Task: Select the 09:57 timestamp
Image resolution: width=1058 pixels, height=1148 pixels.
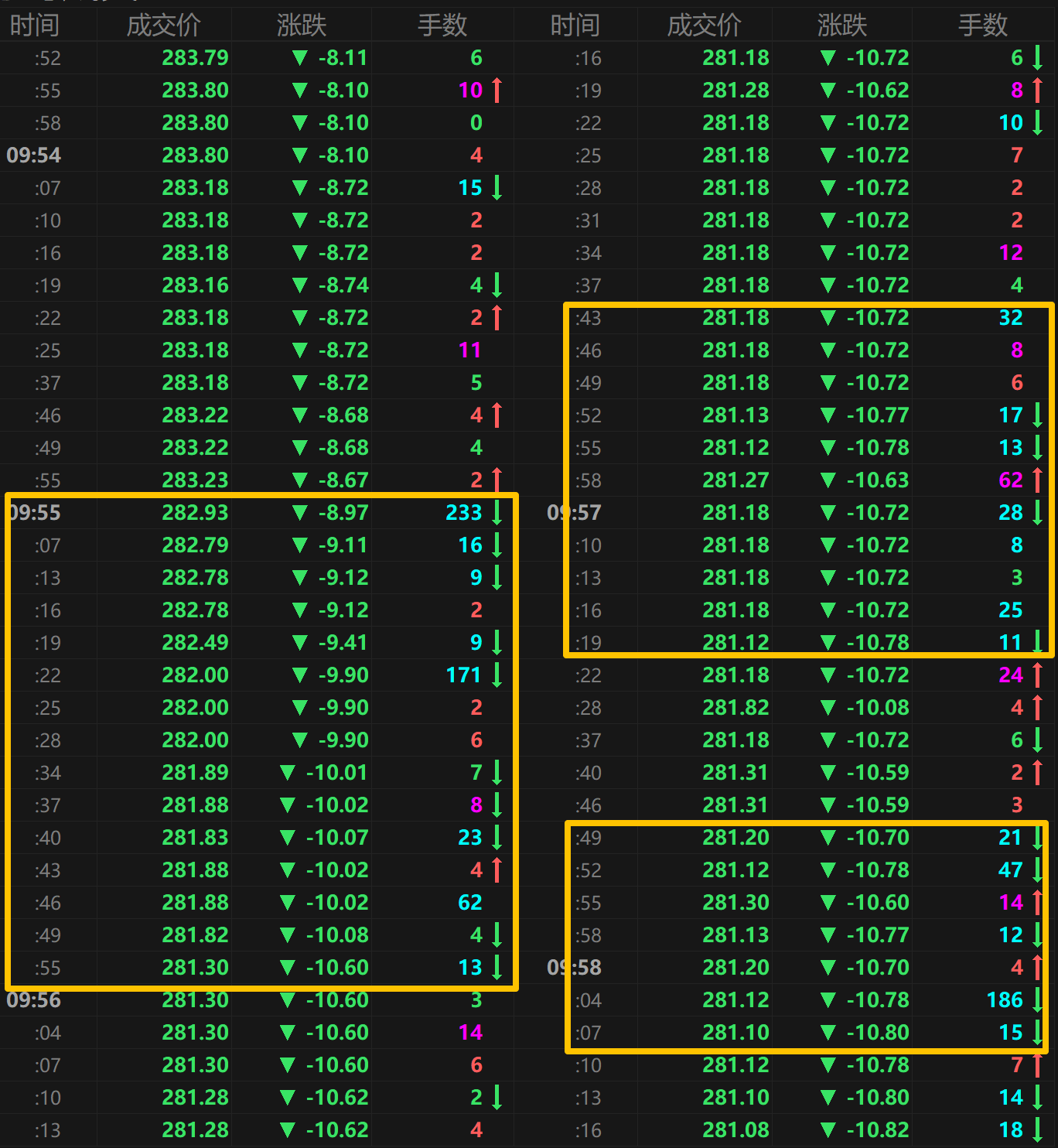Action: (574, 512)
